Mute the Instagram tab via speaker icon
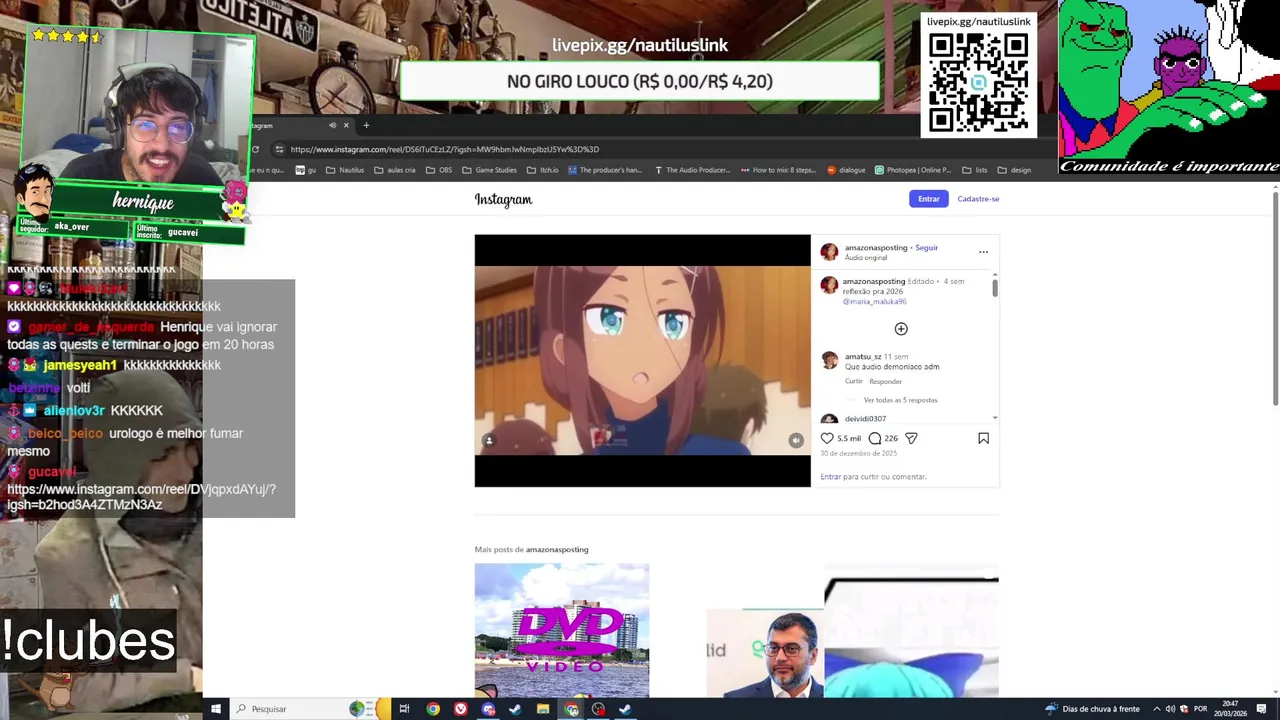The height and width of the screenshot is (720, 1280). pos(332,125)
